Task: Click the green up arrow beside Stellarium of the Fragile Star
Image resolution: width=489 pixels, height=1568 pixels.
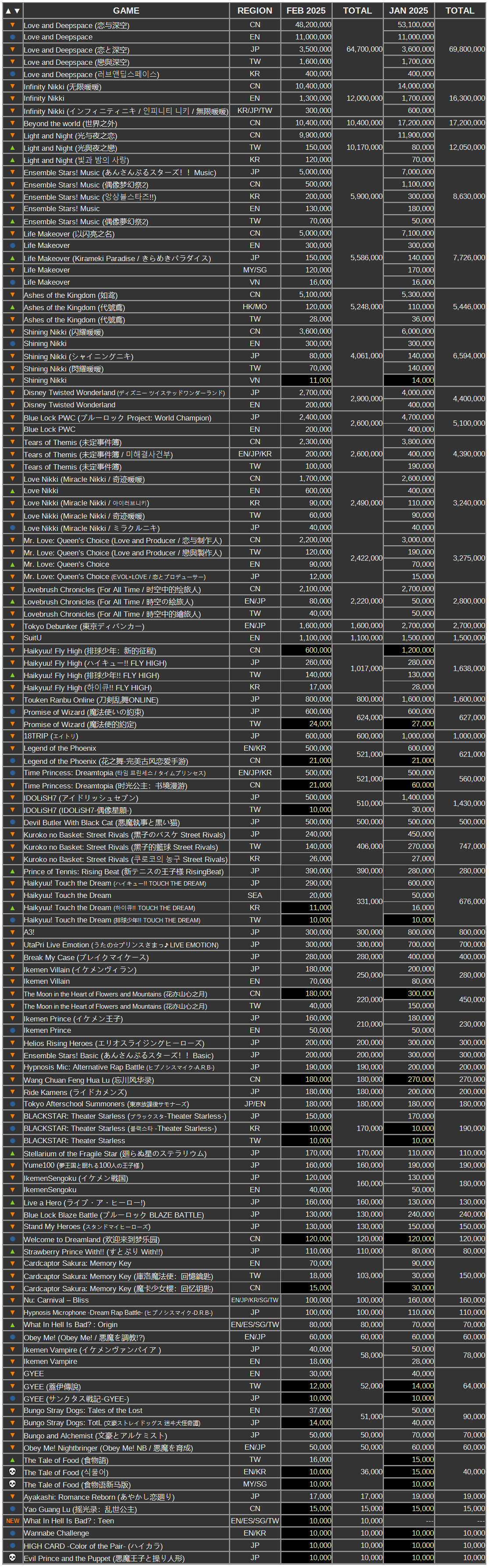Action: pos(12,1153)
